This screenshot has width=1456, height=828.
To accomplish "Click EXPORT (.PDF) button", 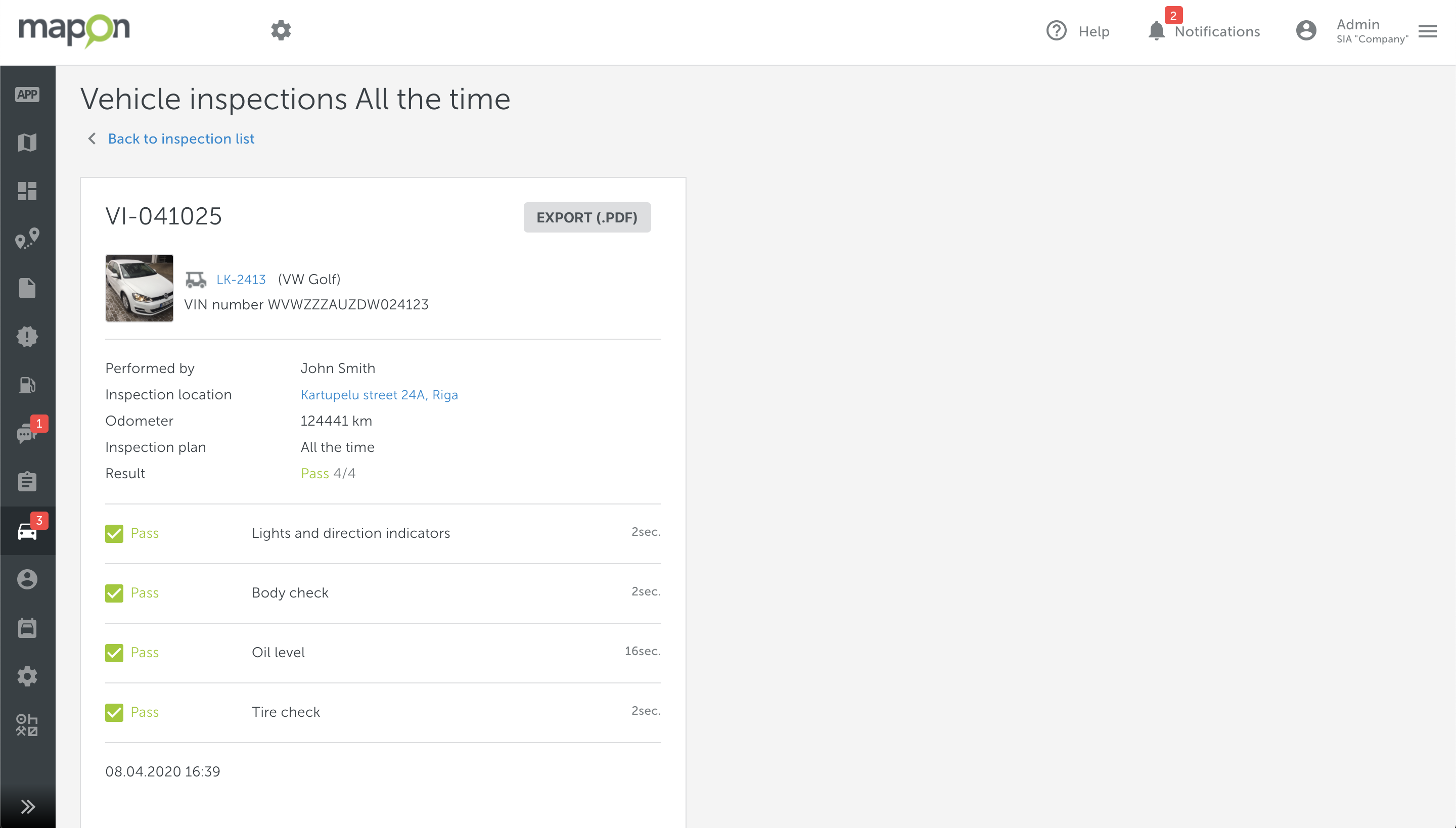I will click(x=586, y=217).
